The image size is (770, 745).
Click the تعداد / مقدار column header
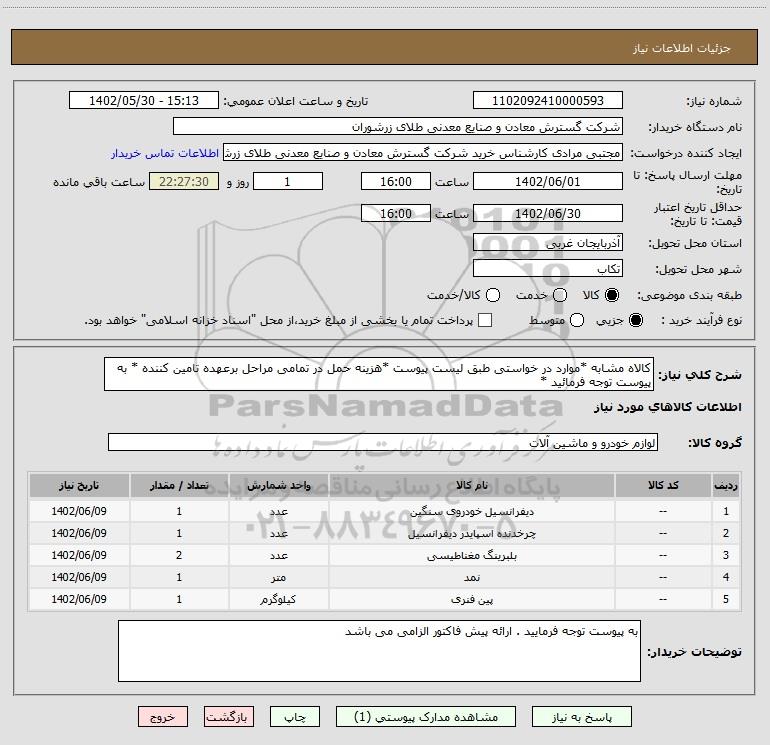coord(179,485)
